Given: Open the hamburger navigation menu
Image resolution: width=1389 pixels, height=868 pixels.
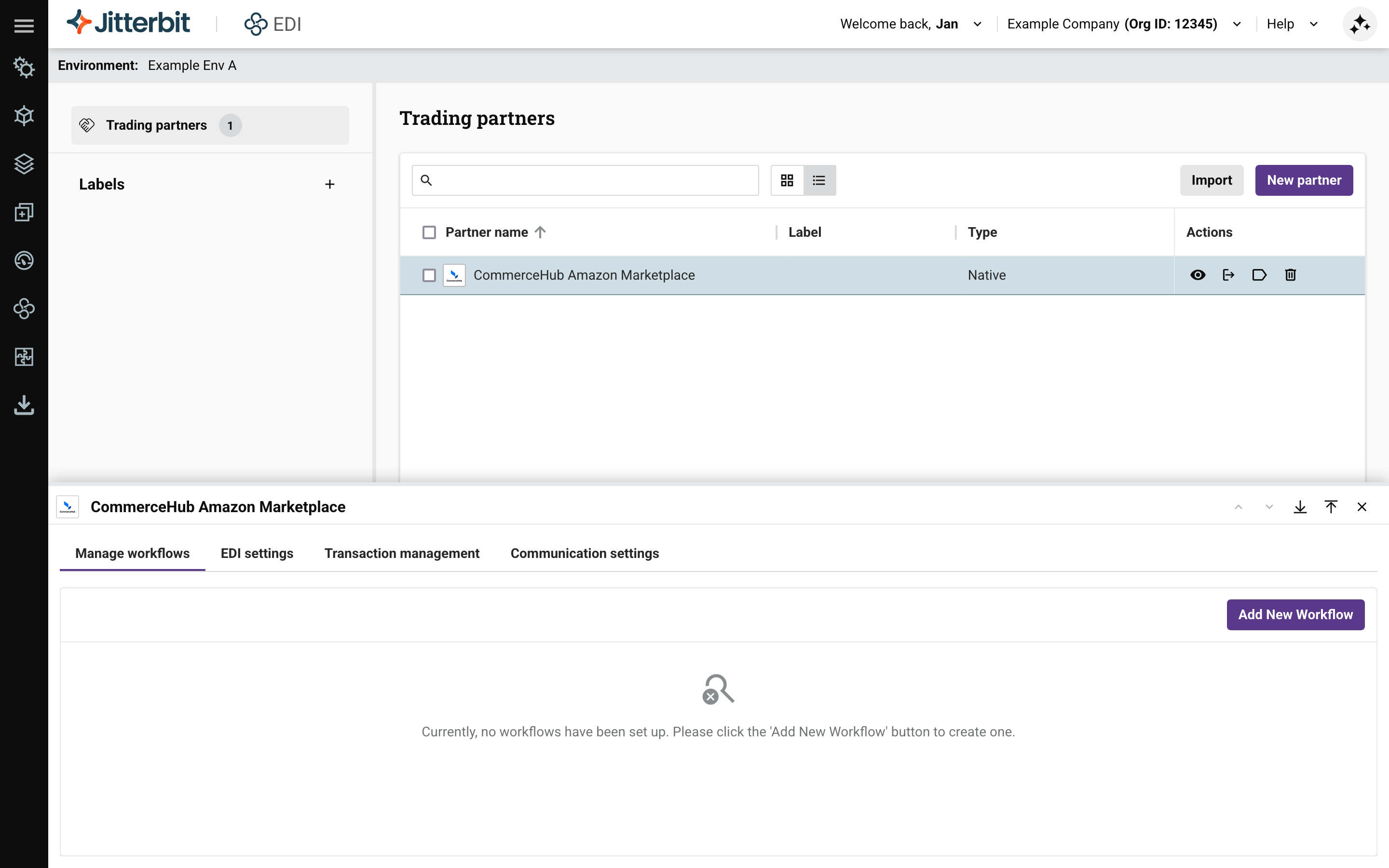Looking at the screenshot, I should (24, 24).
